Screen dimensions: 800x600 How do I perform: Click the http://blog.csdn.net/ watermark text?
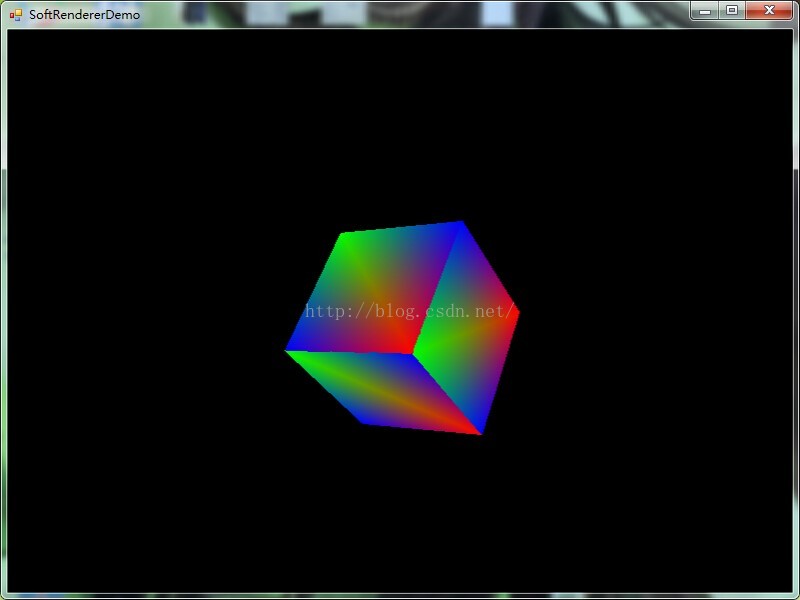410,311
